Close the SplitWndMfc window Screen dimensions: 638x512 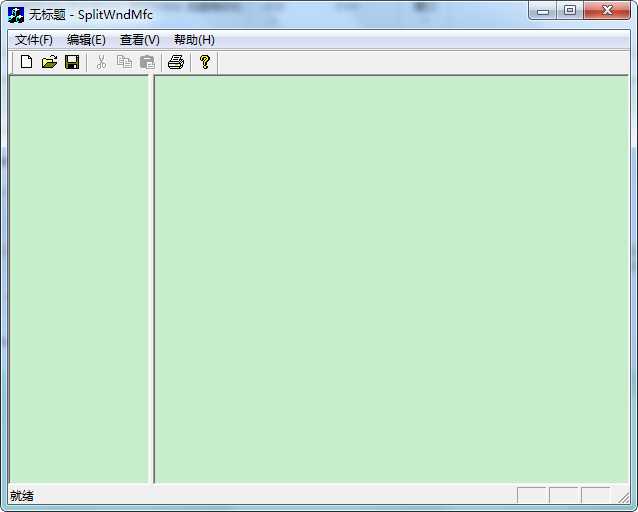607,11
